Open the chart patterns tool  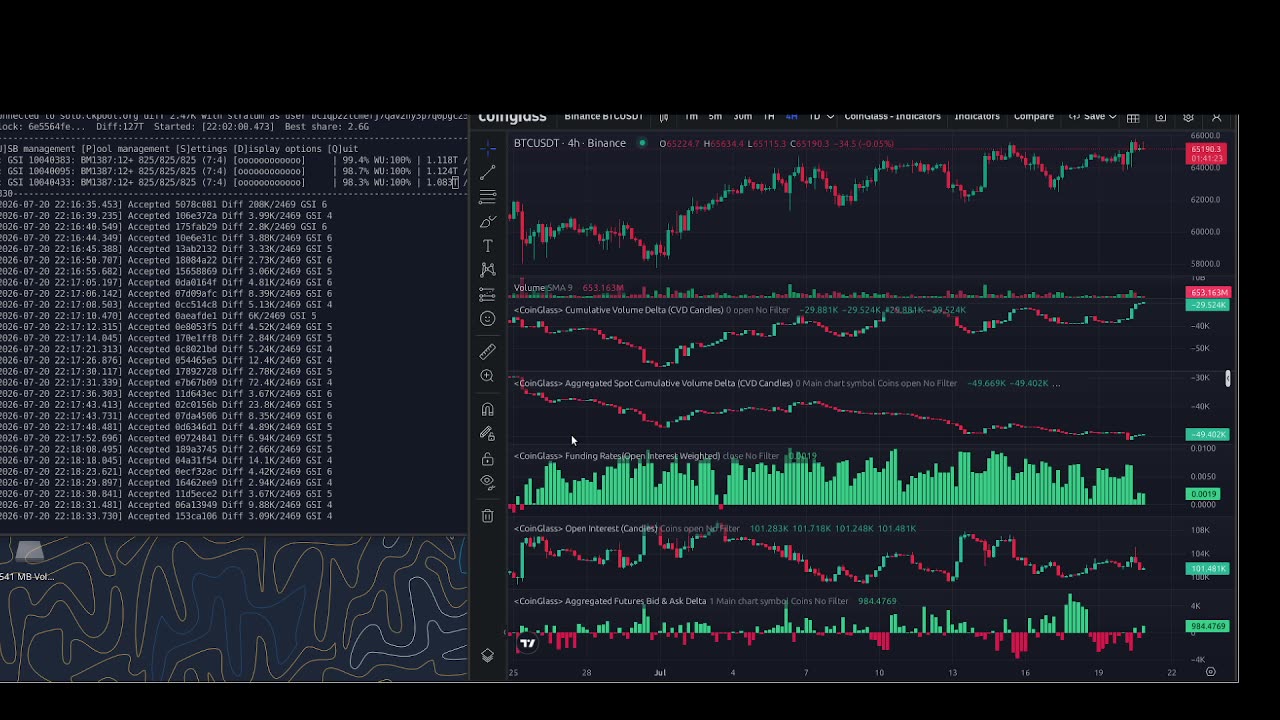point(487,270)
